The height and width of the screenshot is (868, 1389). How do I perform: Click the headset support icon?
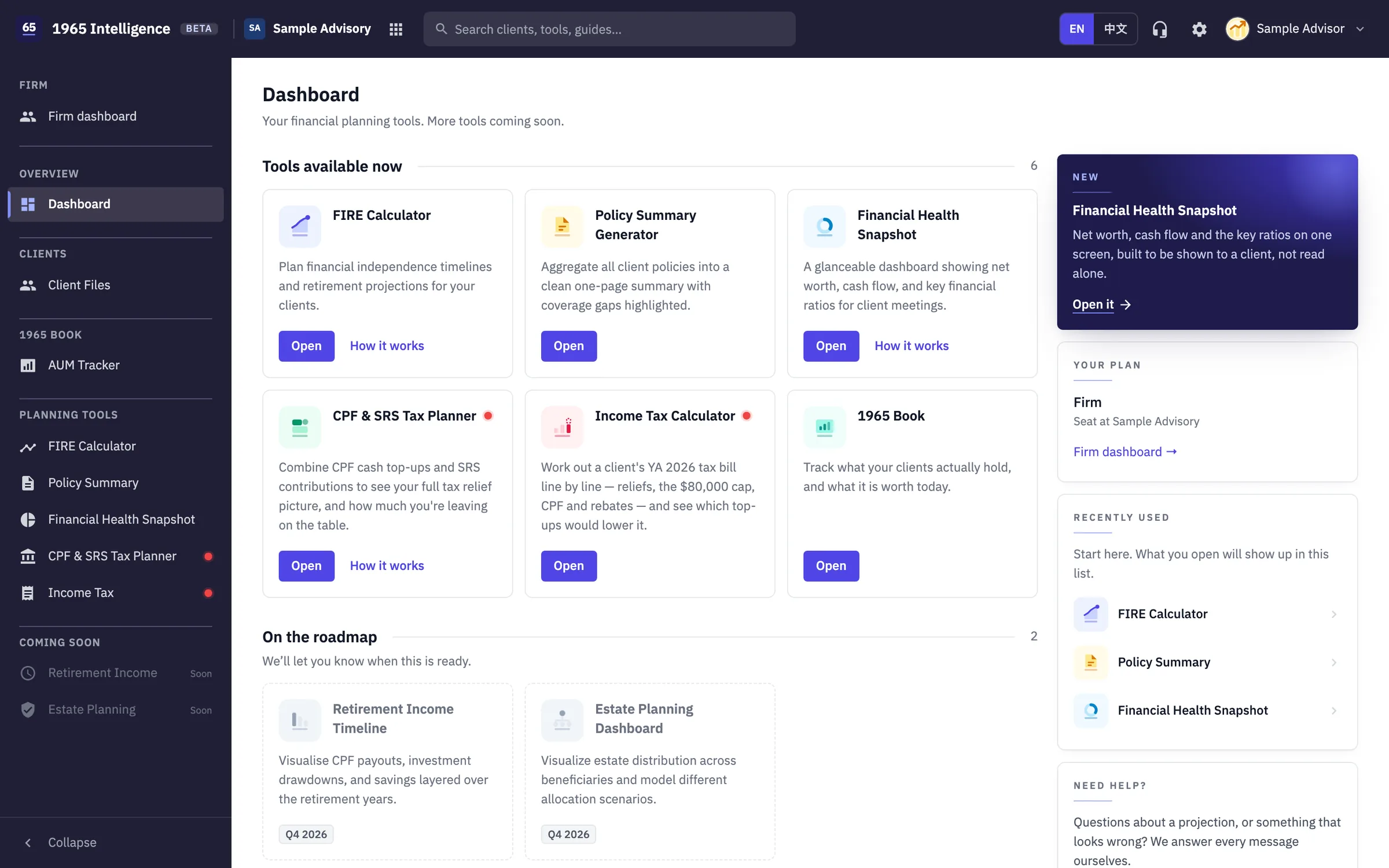1159,29
